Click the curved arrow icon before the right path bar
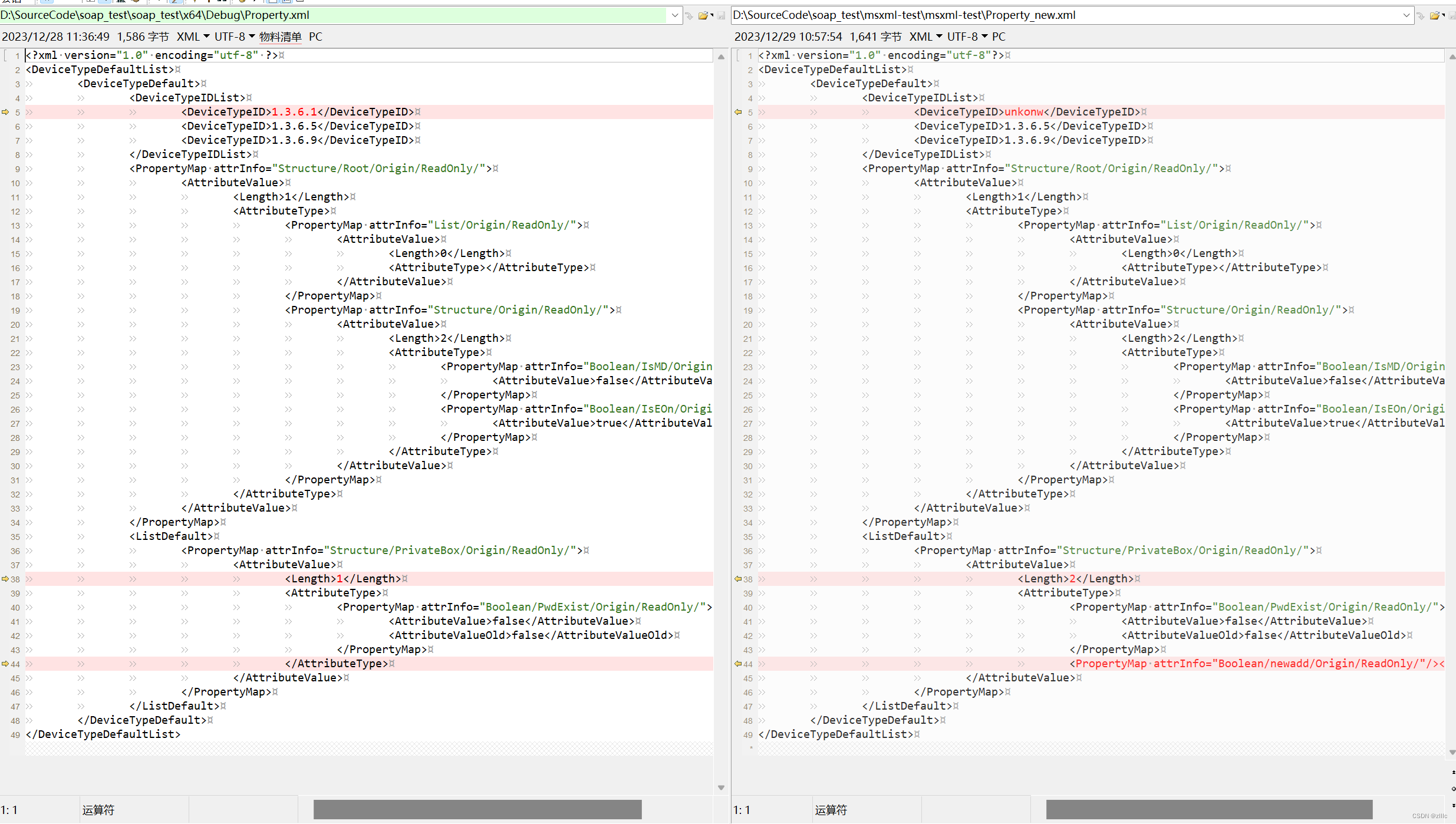1456x824 pixels. pos(1421,15)
